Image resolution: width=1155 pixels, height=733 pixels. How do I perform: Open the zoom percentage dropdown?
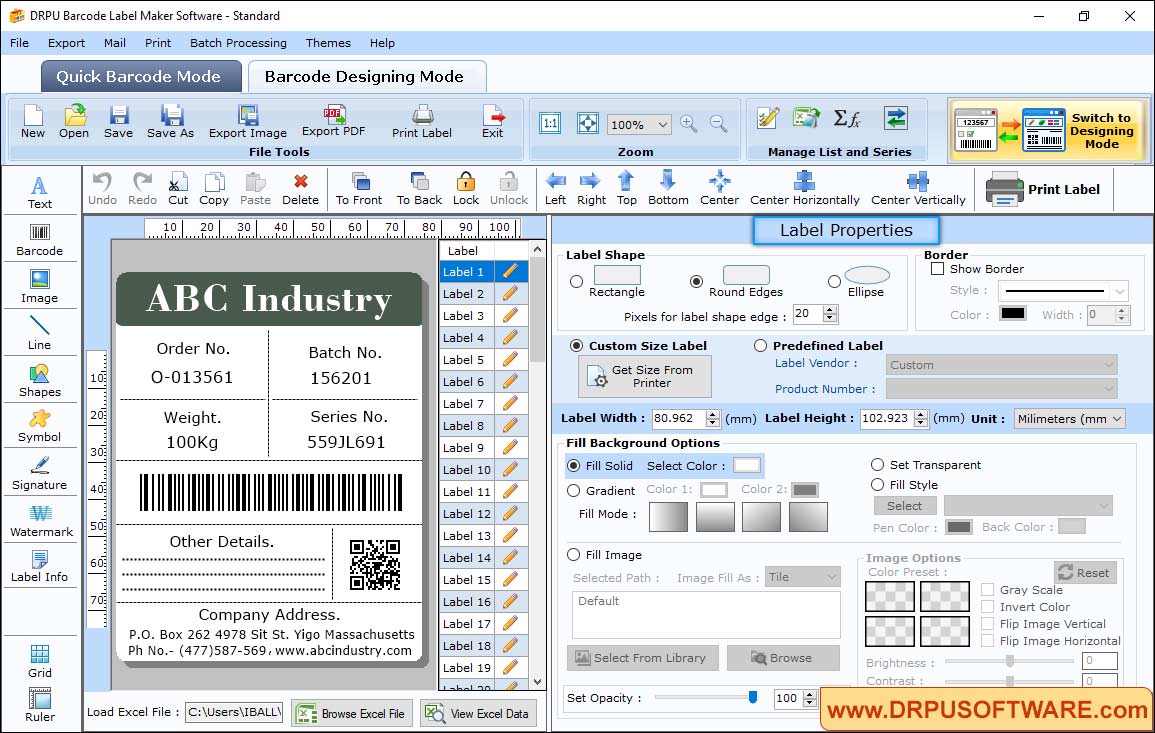pyautogui.click(x=662, y=124)
